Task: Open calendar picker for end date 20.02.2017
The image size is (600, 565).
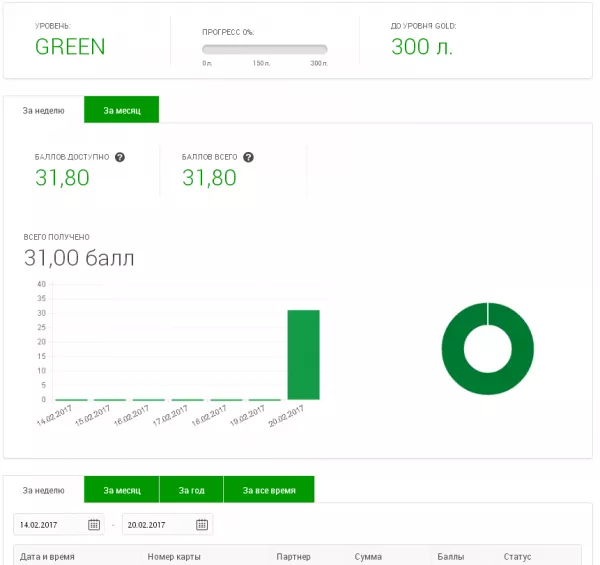Action: [202, 524]
